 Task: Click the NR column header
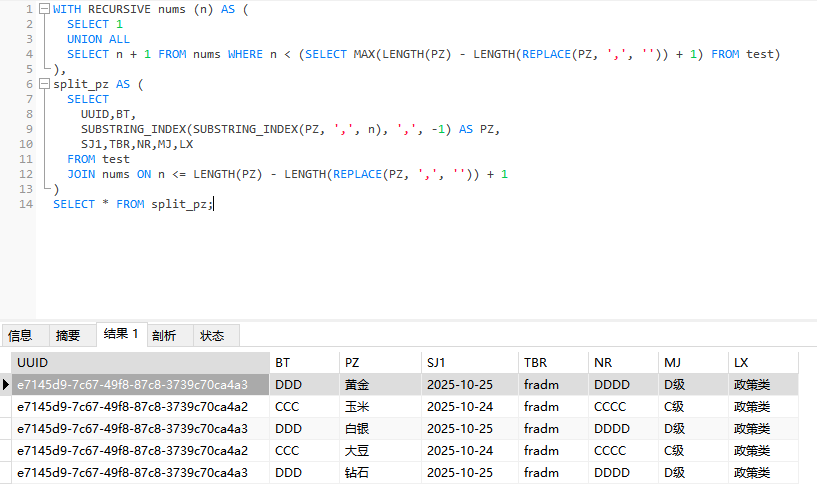point(621,362)
